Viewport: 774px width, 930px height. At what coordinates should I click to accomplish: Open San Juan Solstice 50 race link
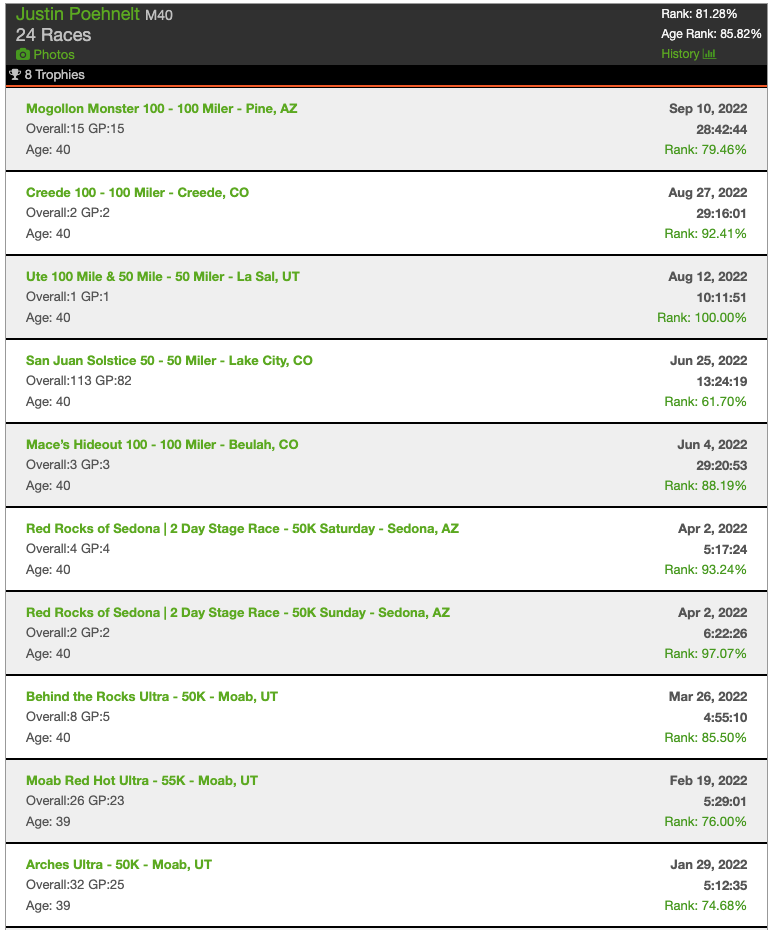[169, 360]
